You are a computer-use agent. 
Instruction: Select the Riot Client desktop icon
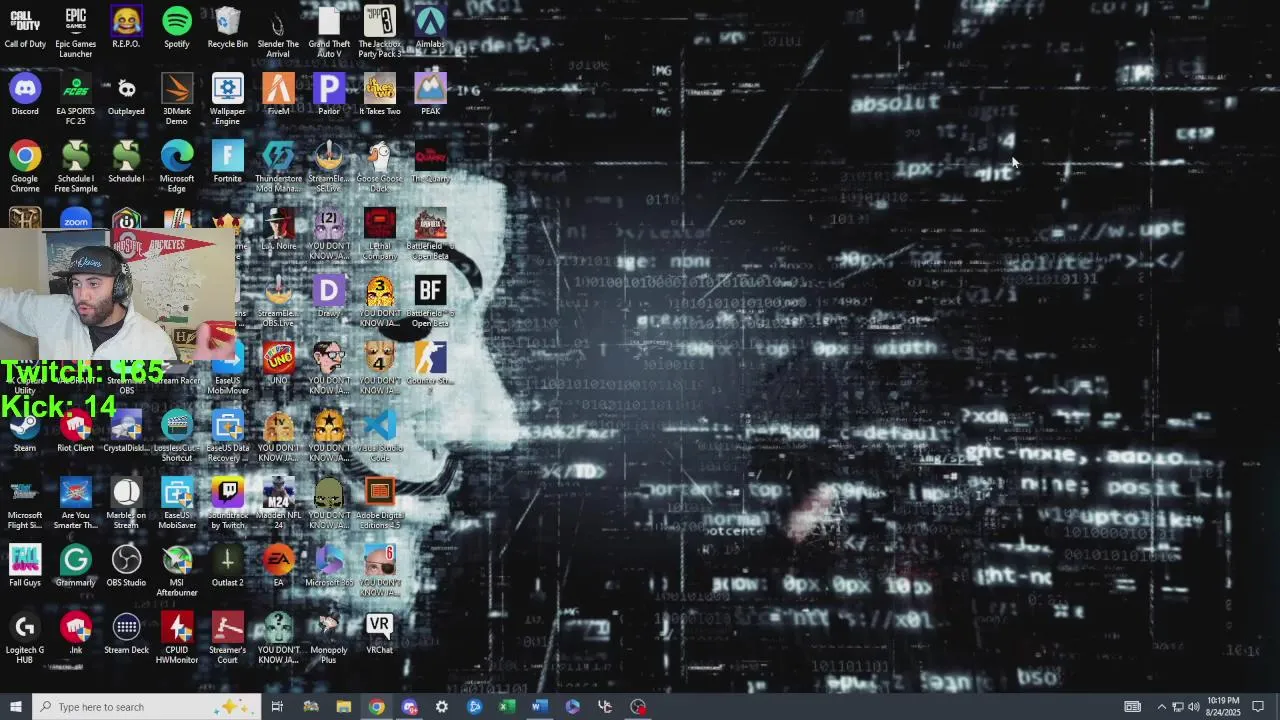(76, 431)
